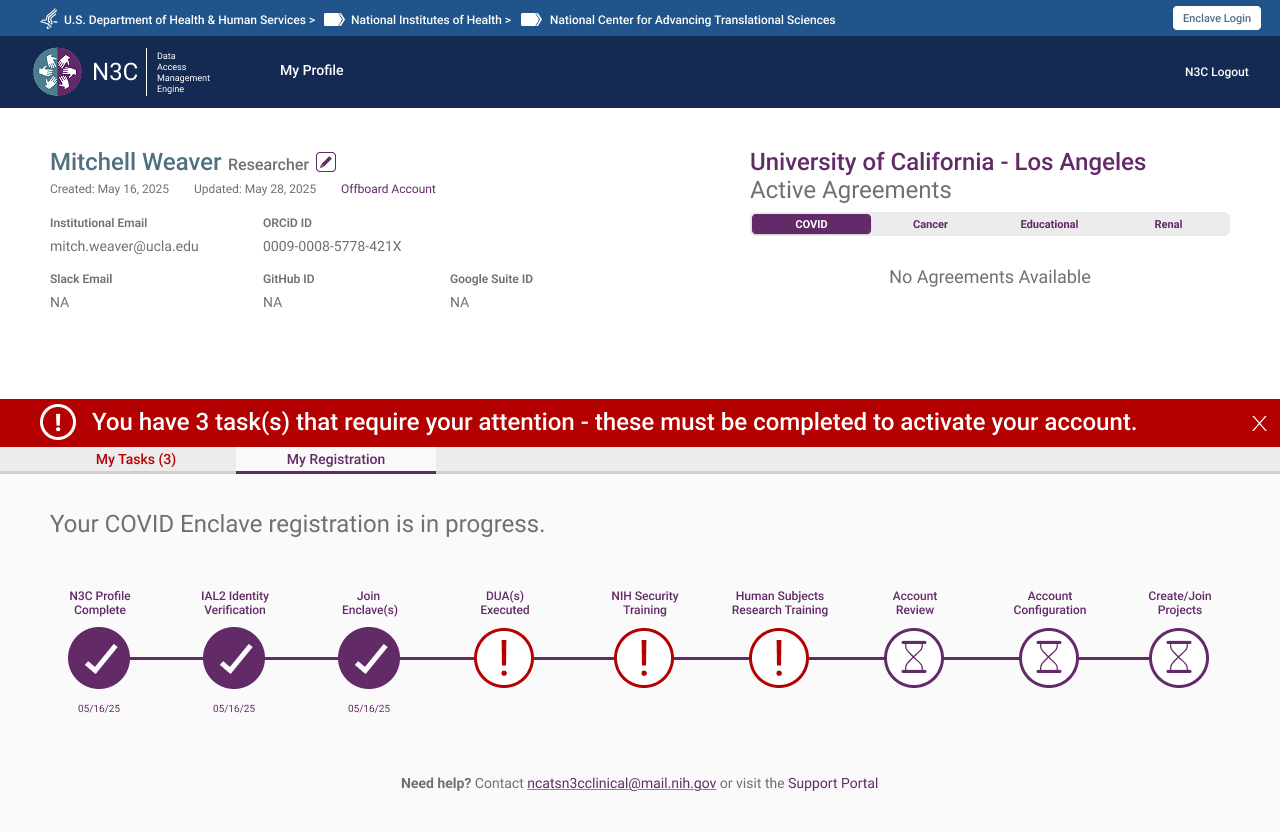1280x832 pixels.
Task: Select the Cancer agreements segment
Action: 930,224
